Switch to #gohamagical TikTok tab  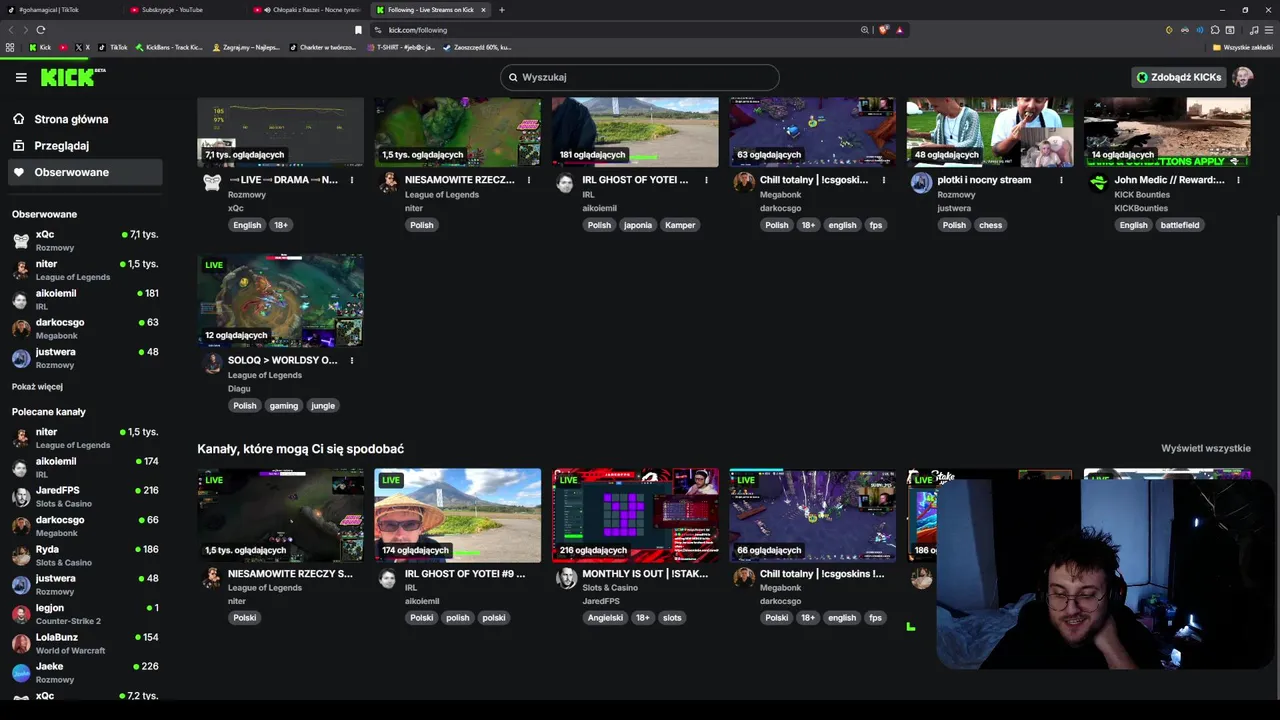coord(60,10)
